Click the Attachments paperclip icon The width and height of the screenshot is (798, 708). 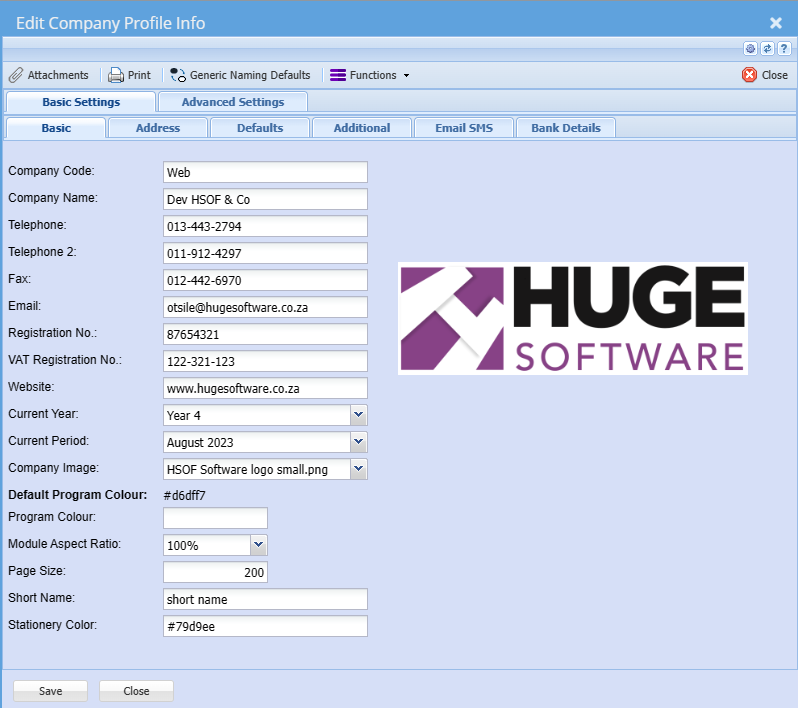16,75
